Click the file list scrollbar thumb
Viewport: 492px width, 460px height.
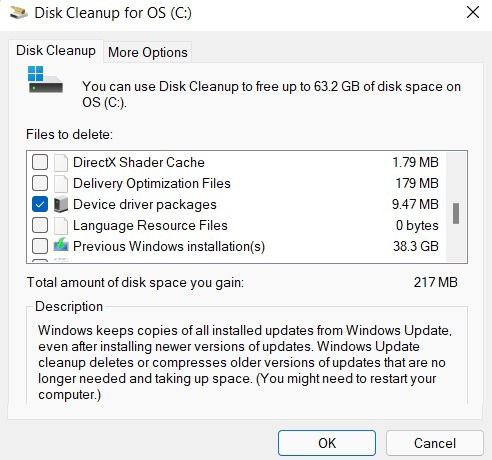(x=456, y=213)
